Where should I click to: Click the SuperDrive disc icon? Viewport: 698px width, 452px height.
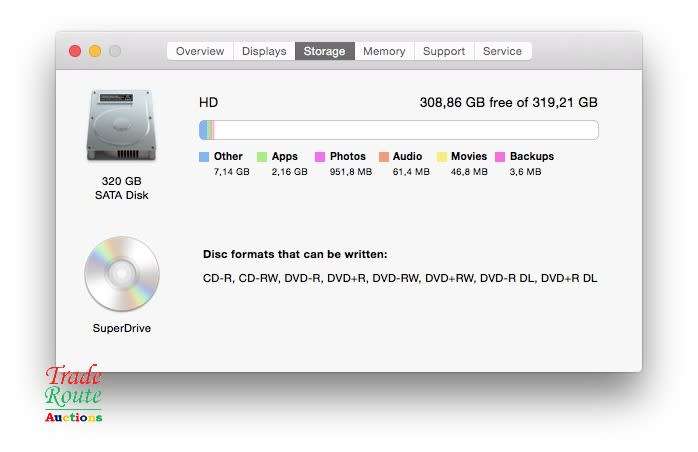[122, 273]
